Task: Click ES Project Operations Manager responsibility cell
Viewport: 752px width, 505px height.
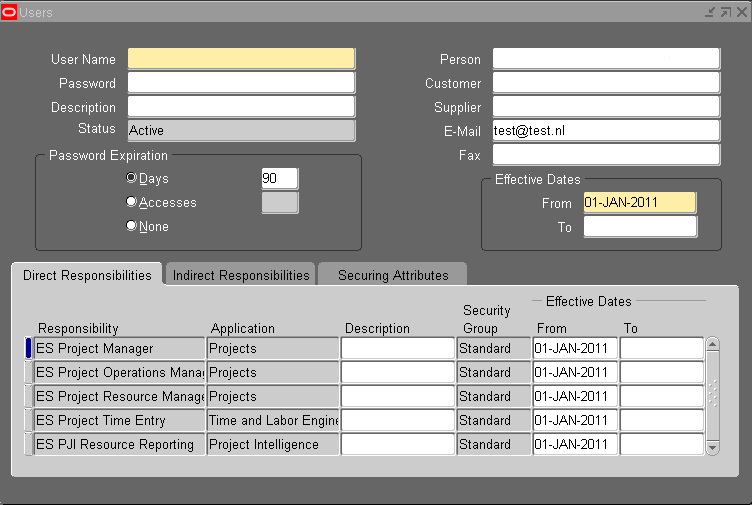Action: 119,372
